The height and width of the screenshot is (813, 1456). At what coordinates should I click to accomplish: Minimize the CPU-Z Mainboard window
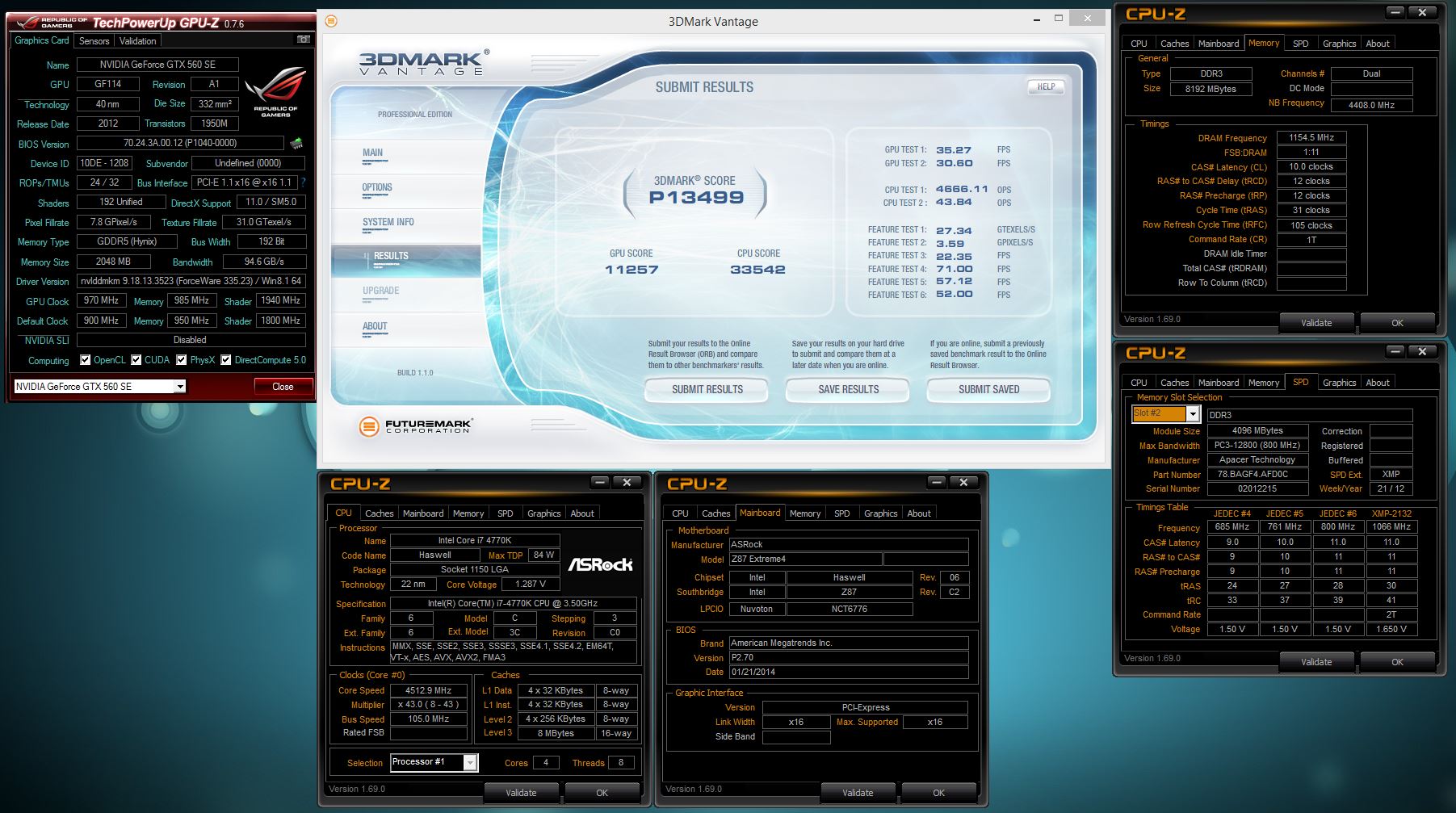coord(936,482)
